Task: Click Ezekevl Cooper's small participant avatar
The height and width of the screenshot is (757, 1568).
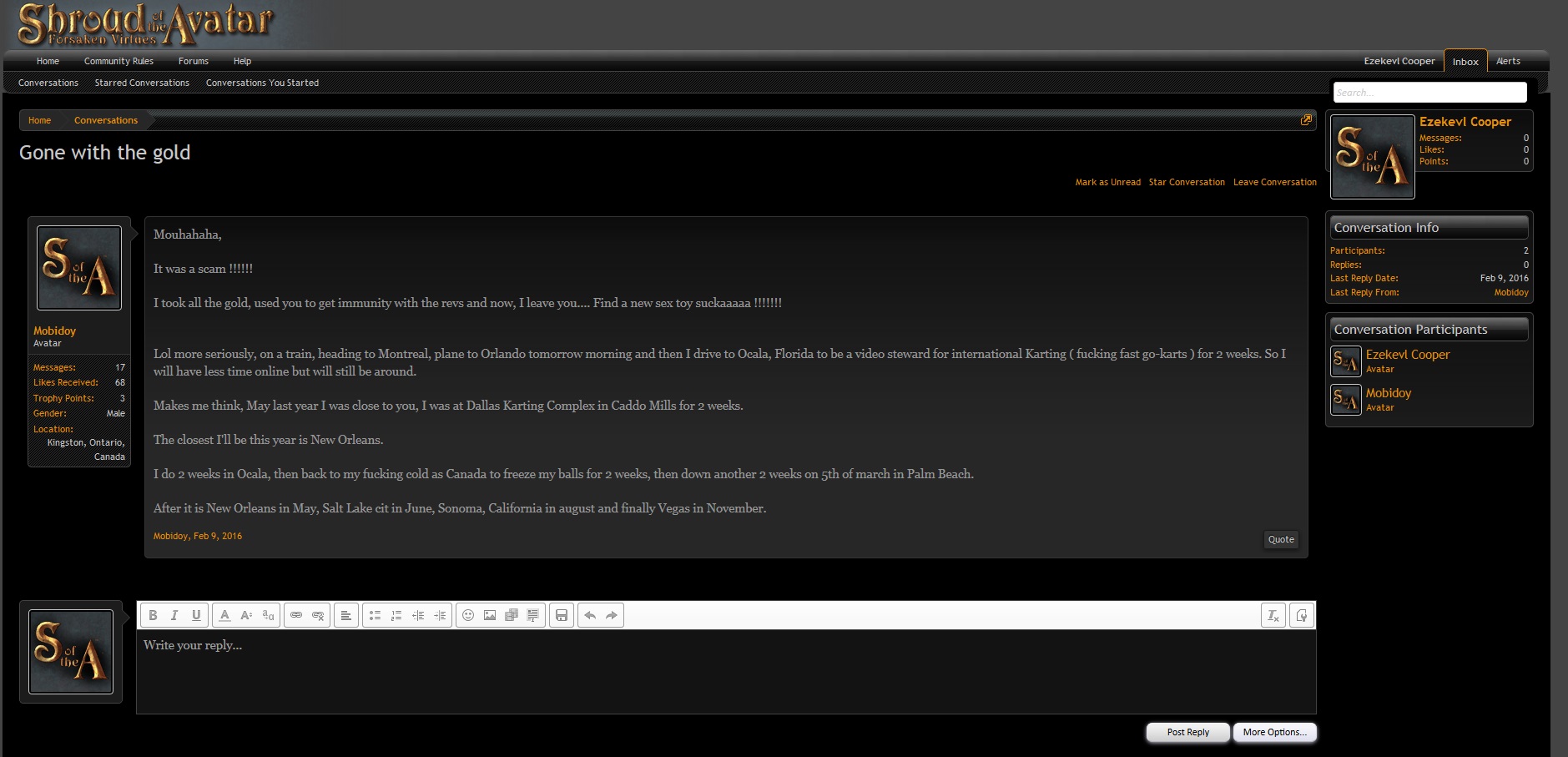Action: coord(1345,361)
